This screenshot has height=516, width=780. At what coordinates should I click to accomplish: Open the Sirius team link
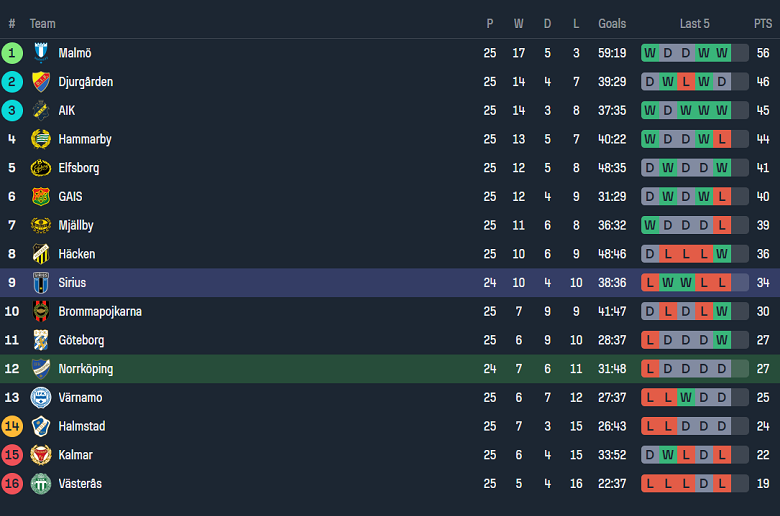72,283
